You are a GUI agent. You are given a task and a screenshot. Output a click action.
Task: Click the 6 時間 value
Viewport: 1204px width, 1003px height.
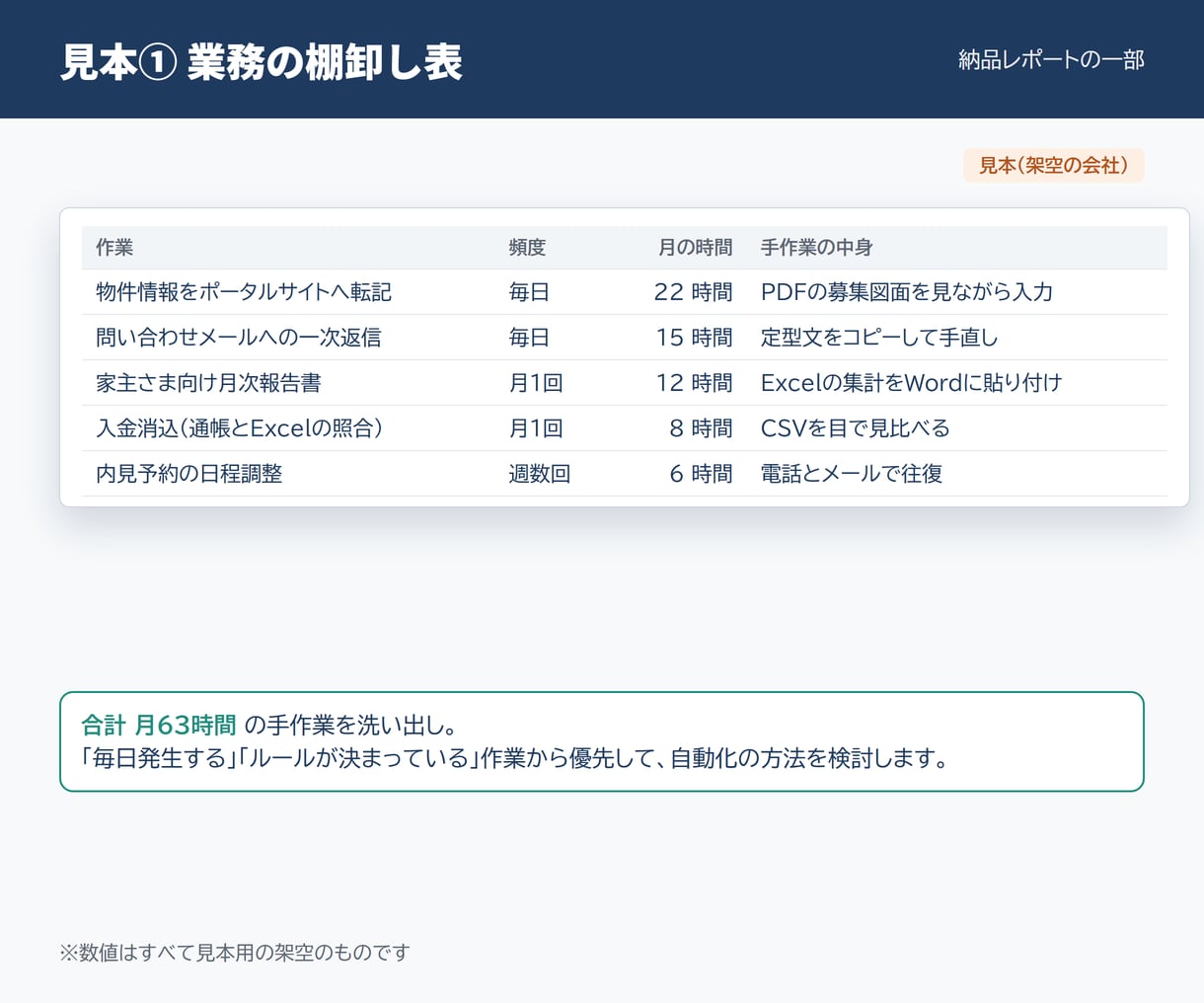pyautogui.click(x=701, y=474)
